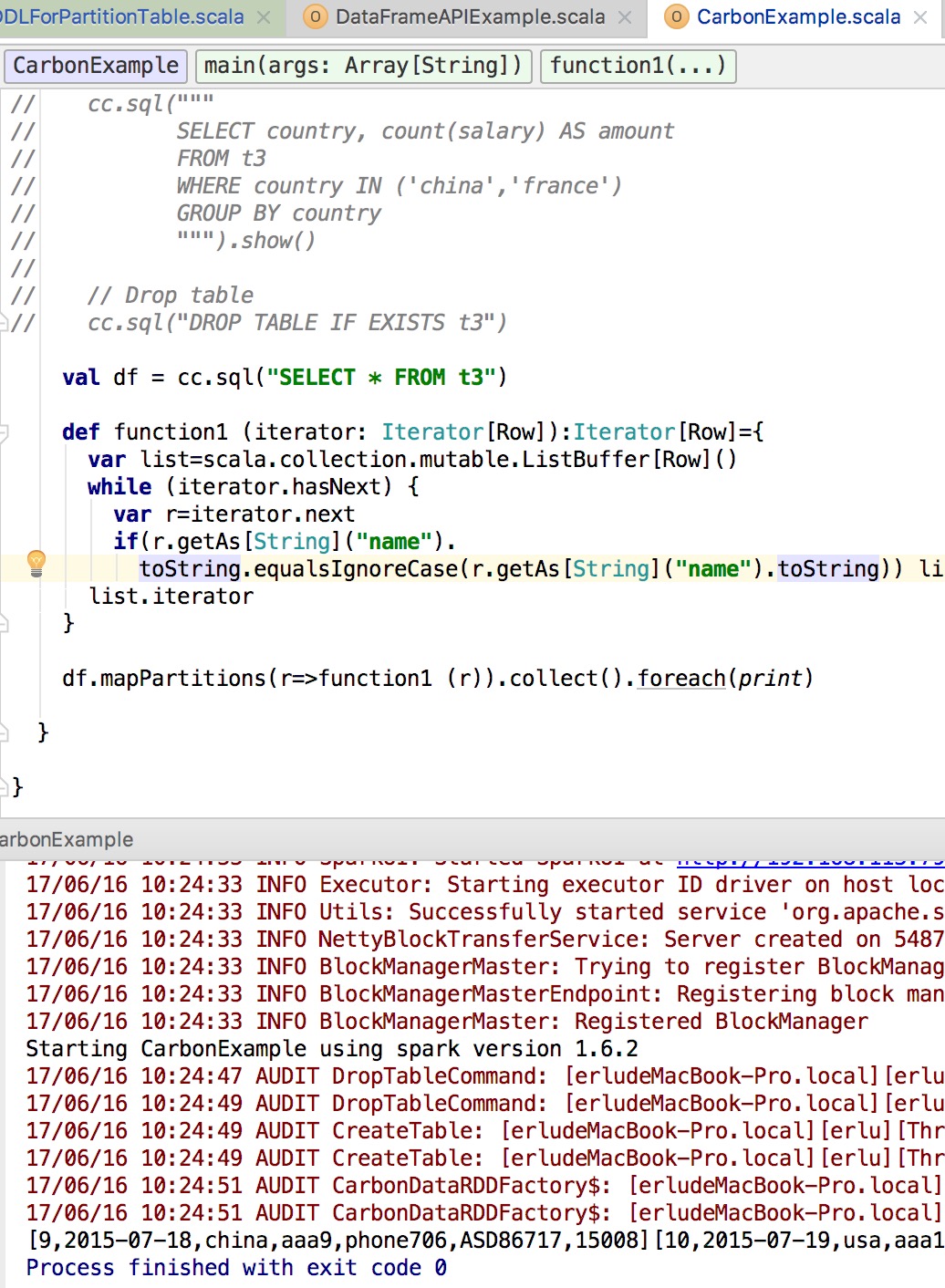This screenshot has height=1288, width=945.
Task: Click the CarbonExample breadcrumb
Action: tap(96, 66)
